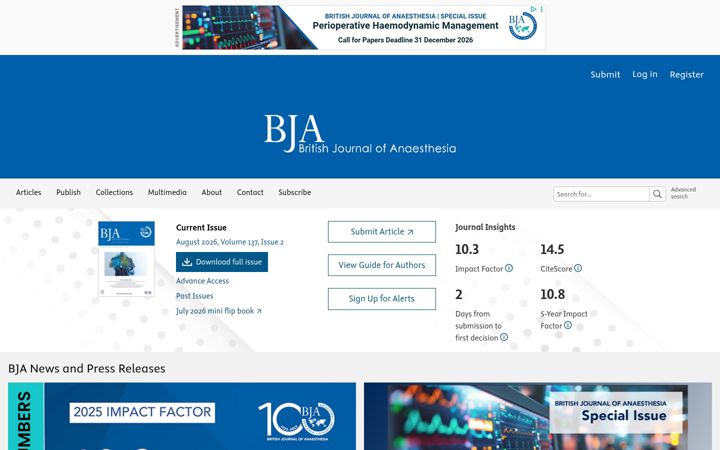Click the Current Issue heading text
The width and height of the screenshot is (720, 450).
point(201,227)
